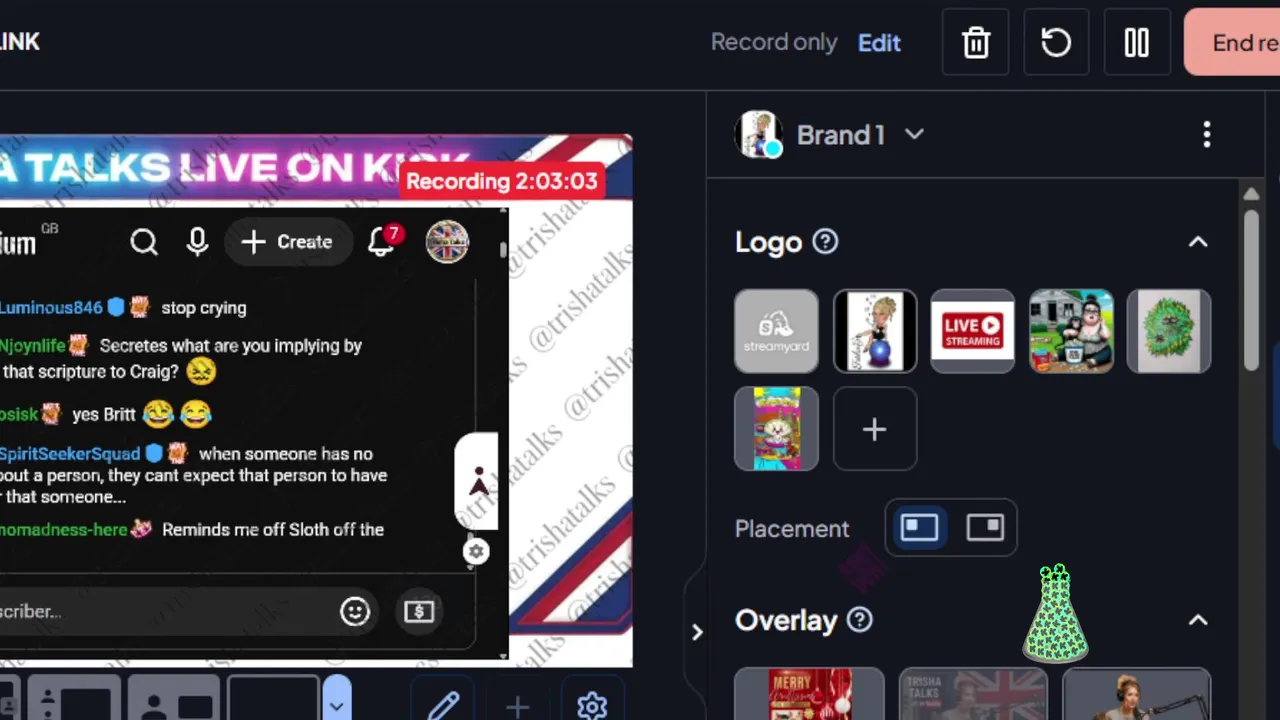Open the chat settings gear icon
Screen dimensions: 1280x720
476,551
